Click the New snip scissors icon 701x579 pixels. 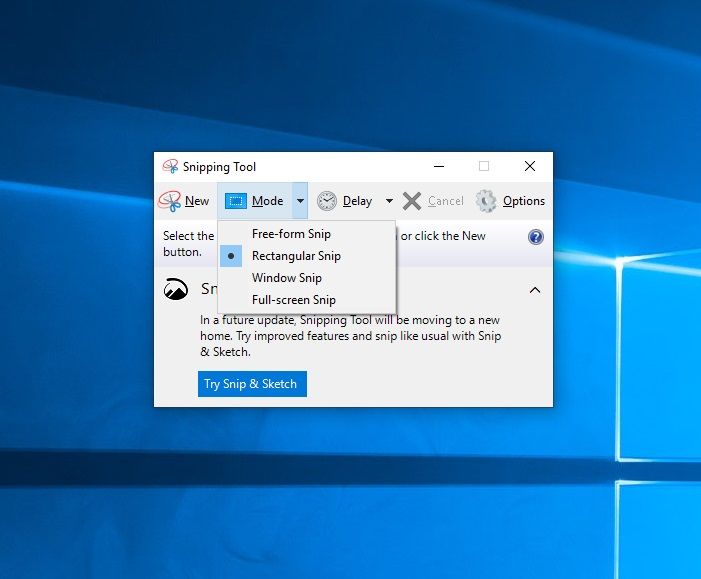click(x=169, y=201)
